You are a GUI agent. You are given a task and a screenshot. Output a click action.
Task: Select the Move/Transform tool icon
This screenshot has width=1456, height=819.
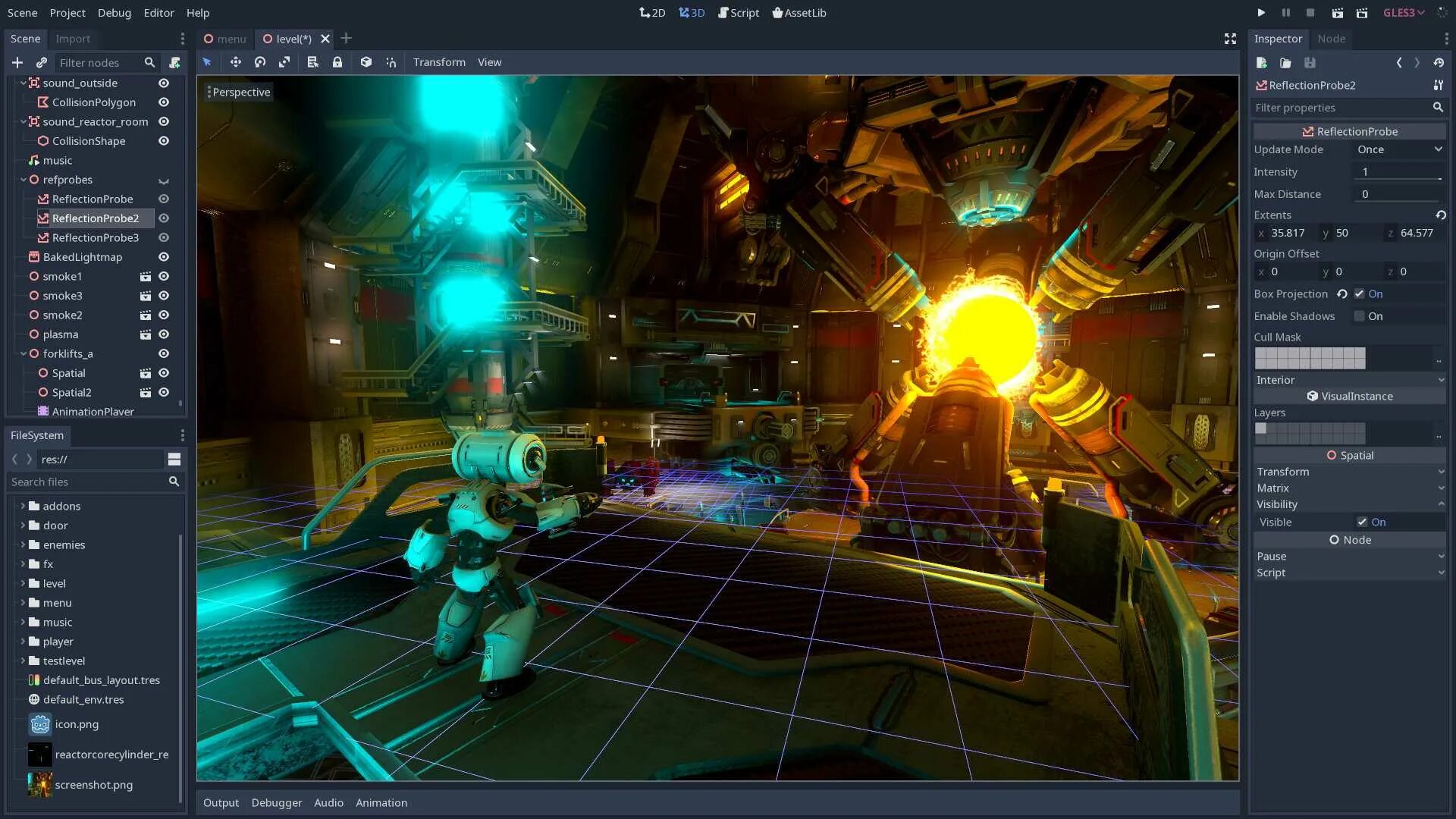(234, 62)
